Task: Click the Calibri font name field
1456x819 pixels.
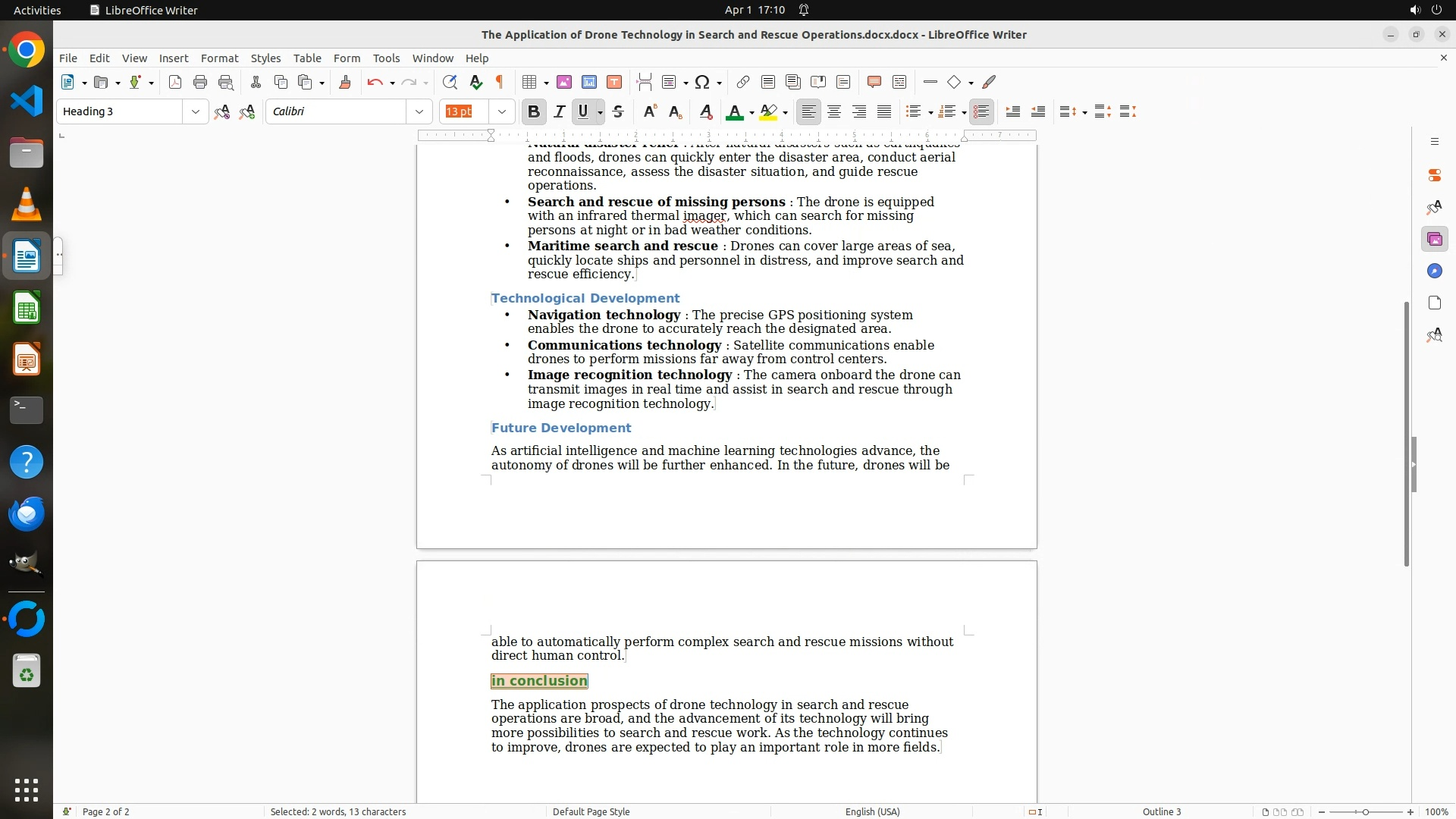Action: [337, 111]
